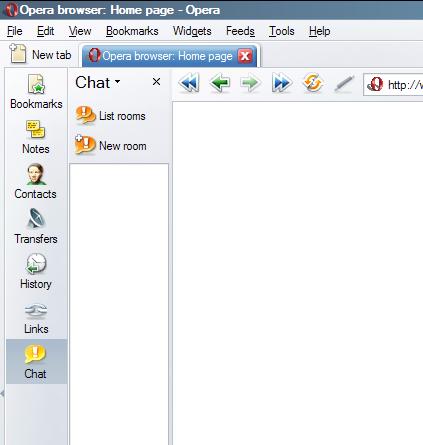This screenshot has height=445, width=423.
Task: Open the Links panel
Action: (x=36, y=317)
